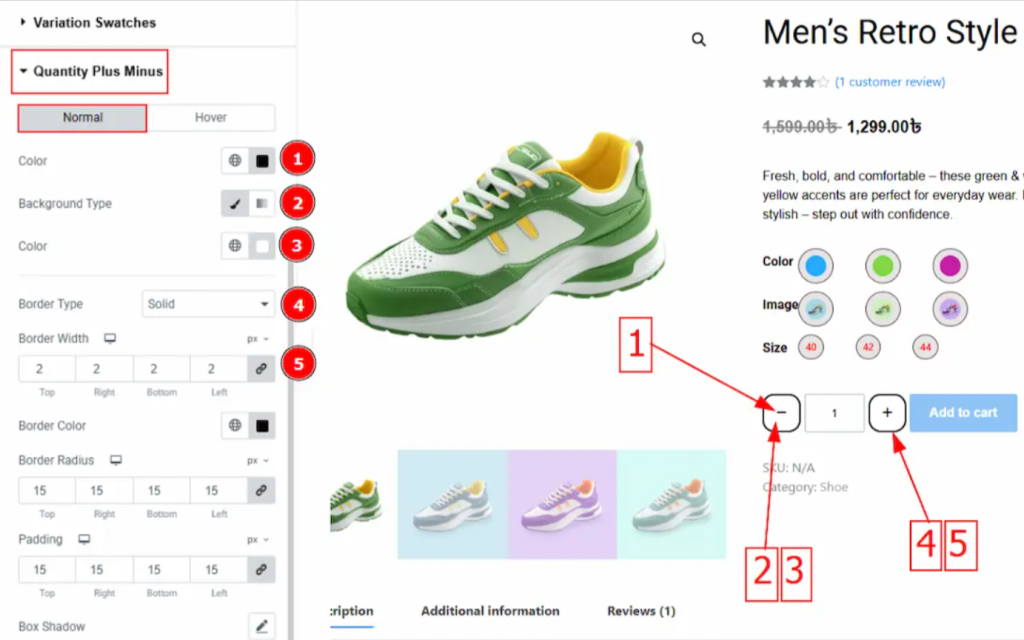Choose the blue Color swatch
Image resolution: width=1024 pixels, height=640 pixels.
pyautogui.click(x=816, y=266)
